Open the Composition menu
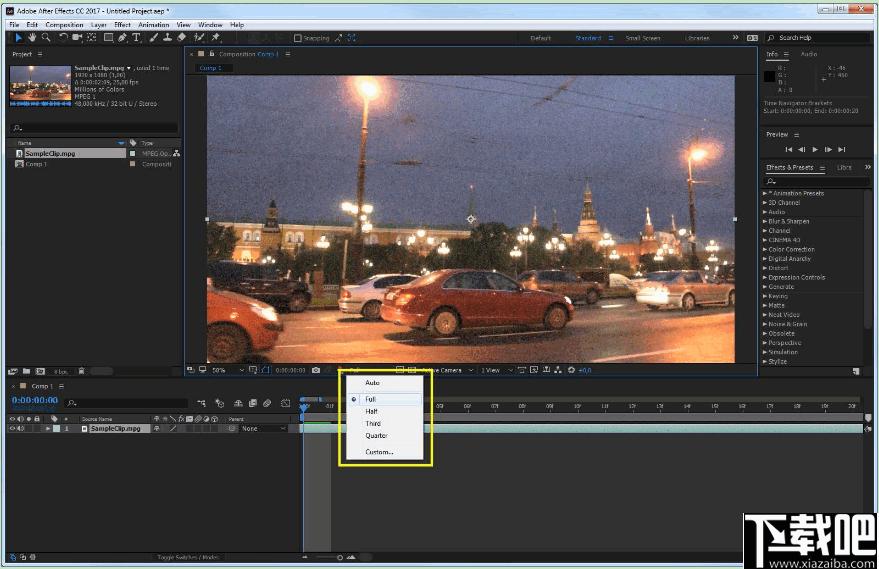 tap(64, 25)
